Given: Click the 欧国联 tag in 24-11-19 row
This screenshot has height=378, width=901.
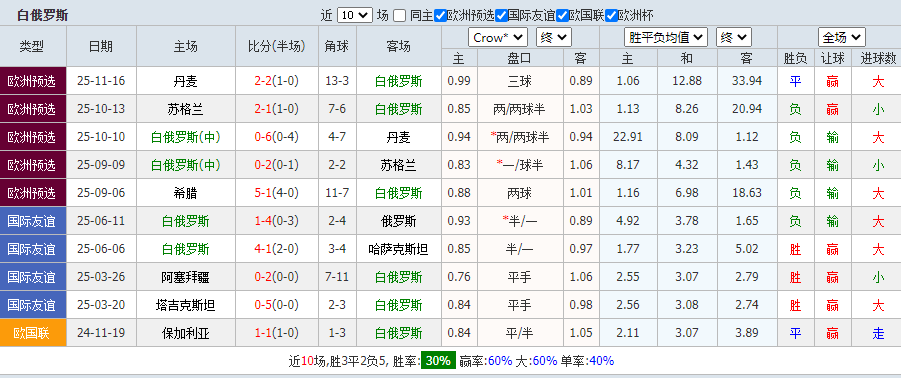Looking at the screenshot, I should [33, 333].
